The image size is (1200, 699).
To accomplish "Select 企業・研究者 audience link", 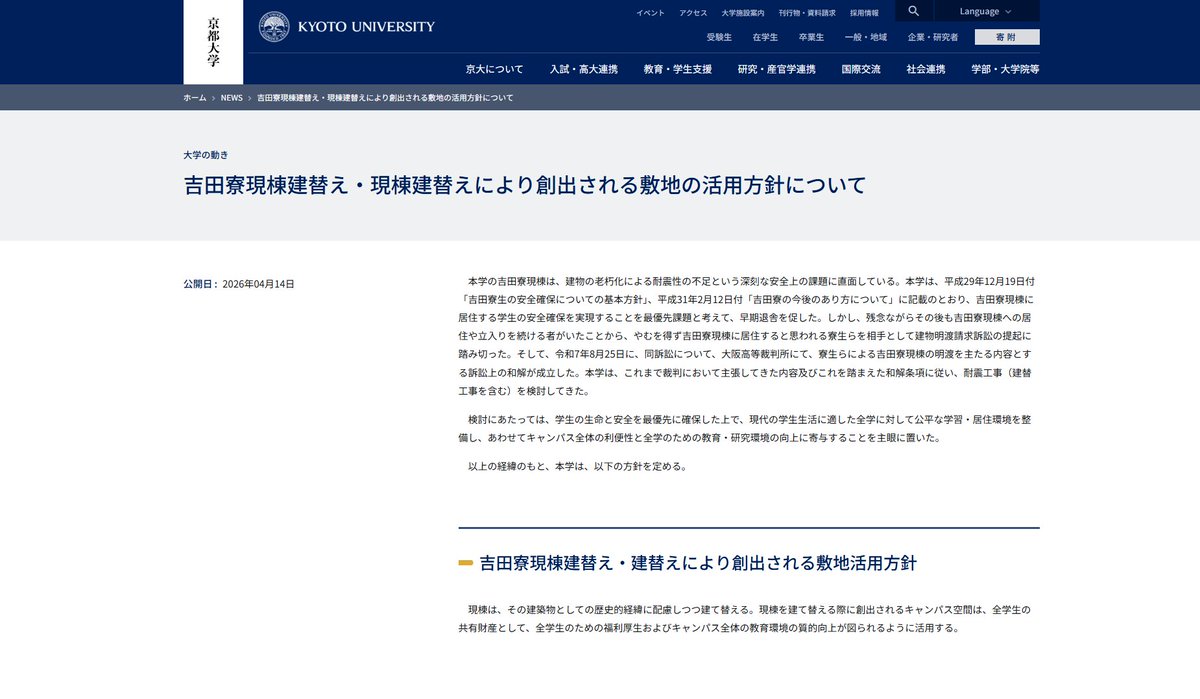I will (932, 37).
